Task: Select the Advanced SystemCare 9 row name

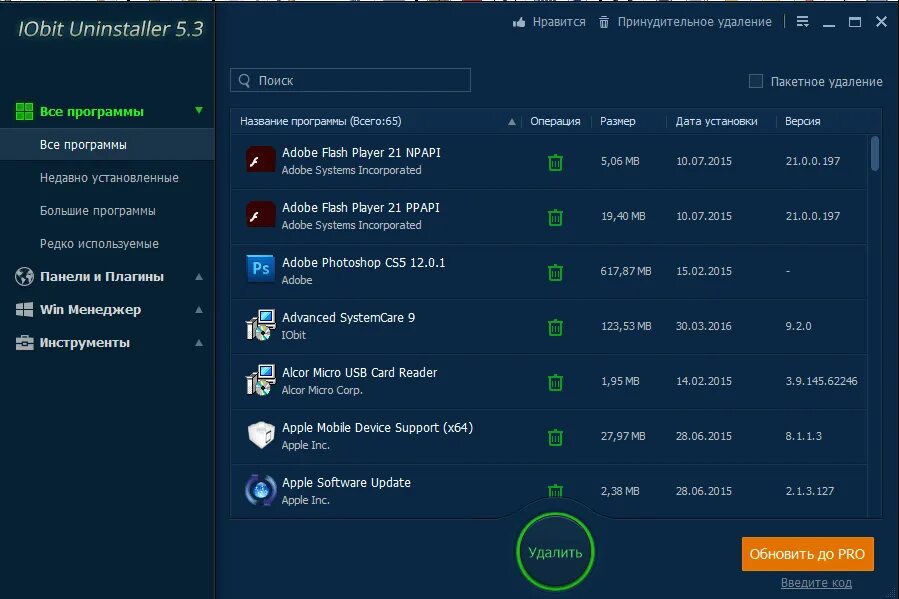Action: [348, 318]
